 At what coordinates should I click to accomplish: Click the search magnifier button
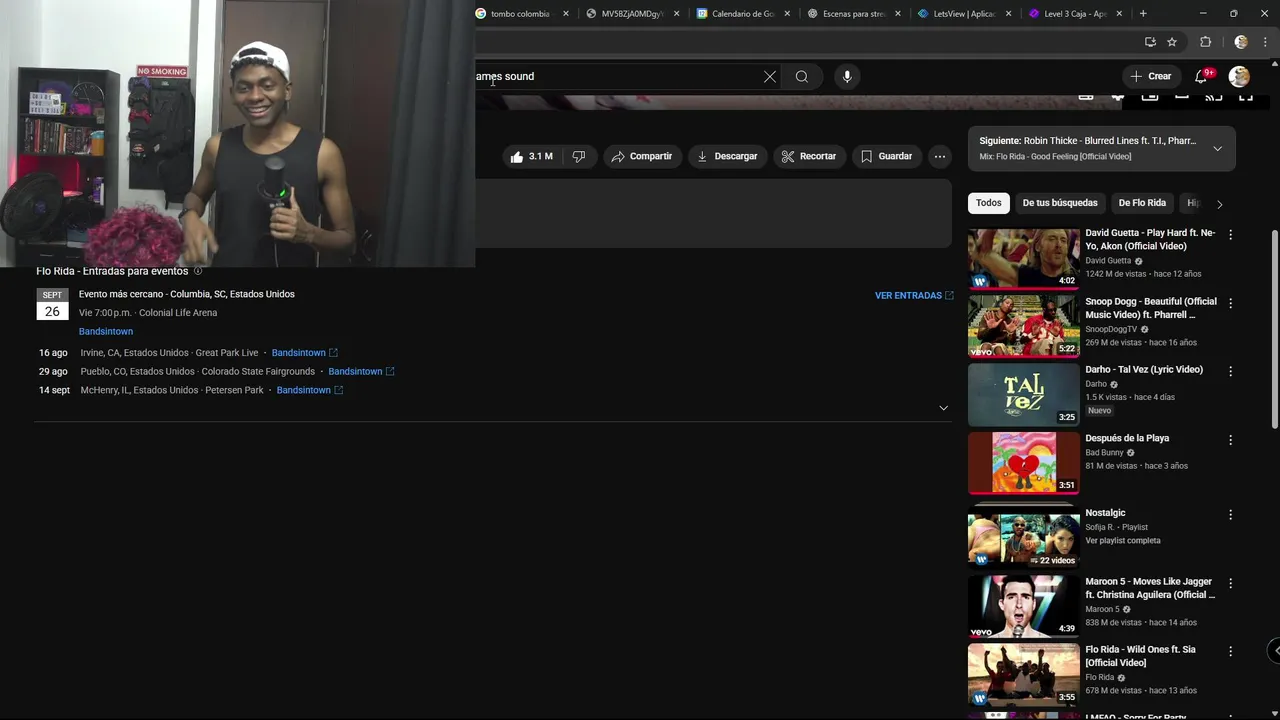pos(802,76)
